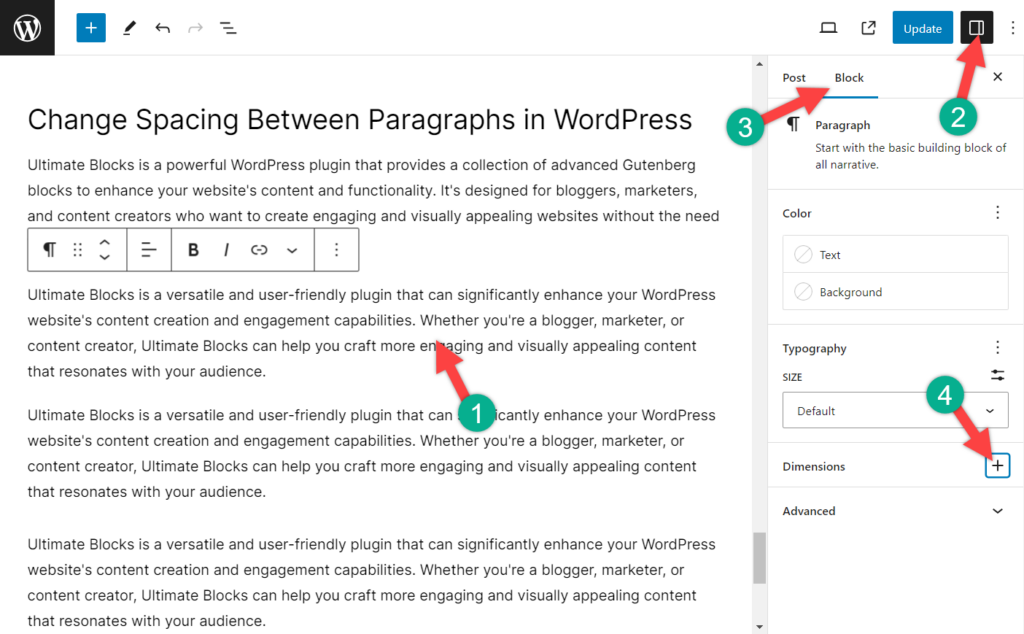Viewport: 1024px width, 634px height.
Task: Open the top bar Options three-dot menu
Action: click(x=1013, y=28)
